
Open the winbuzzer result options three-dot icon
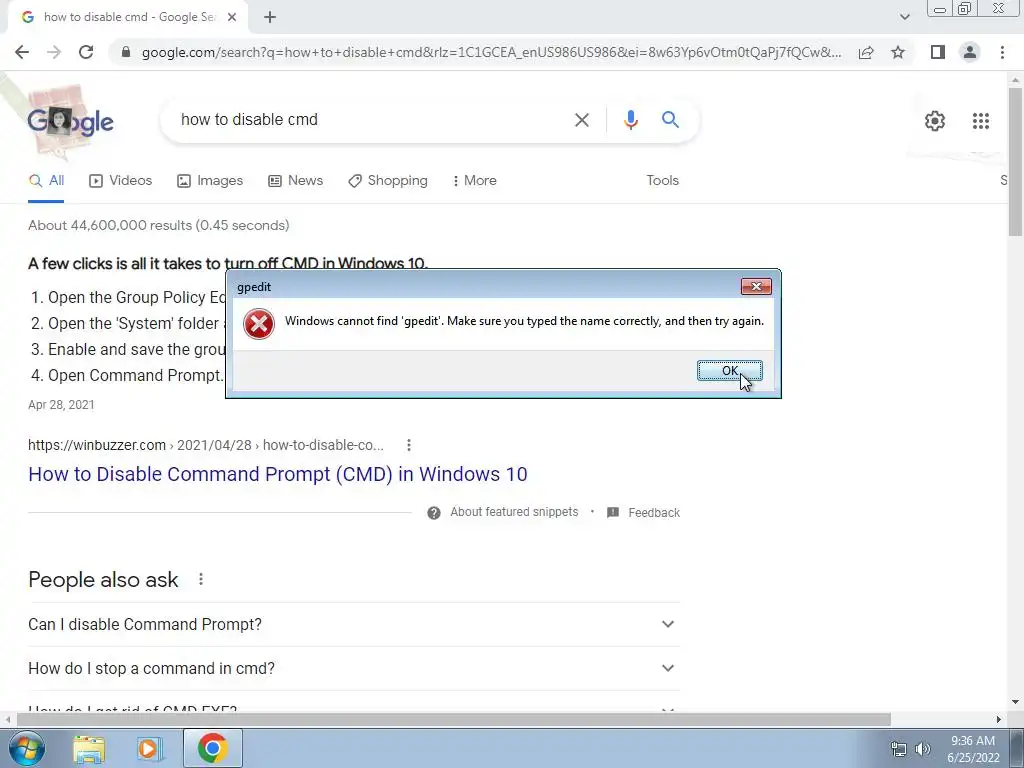409,445
